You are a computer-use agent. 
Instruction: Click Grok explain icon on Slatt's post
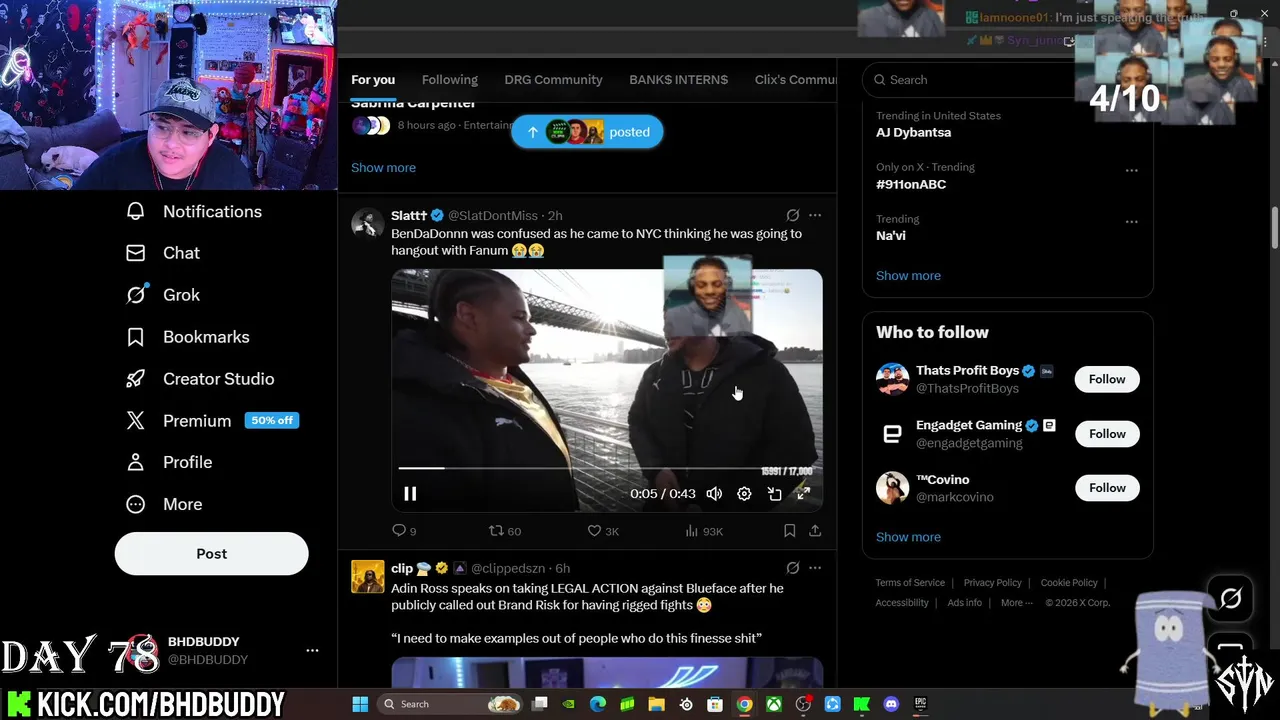tap(793, 215)
